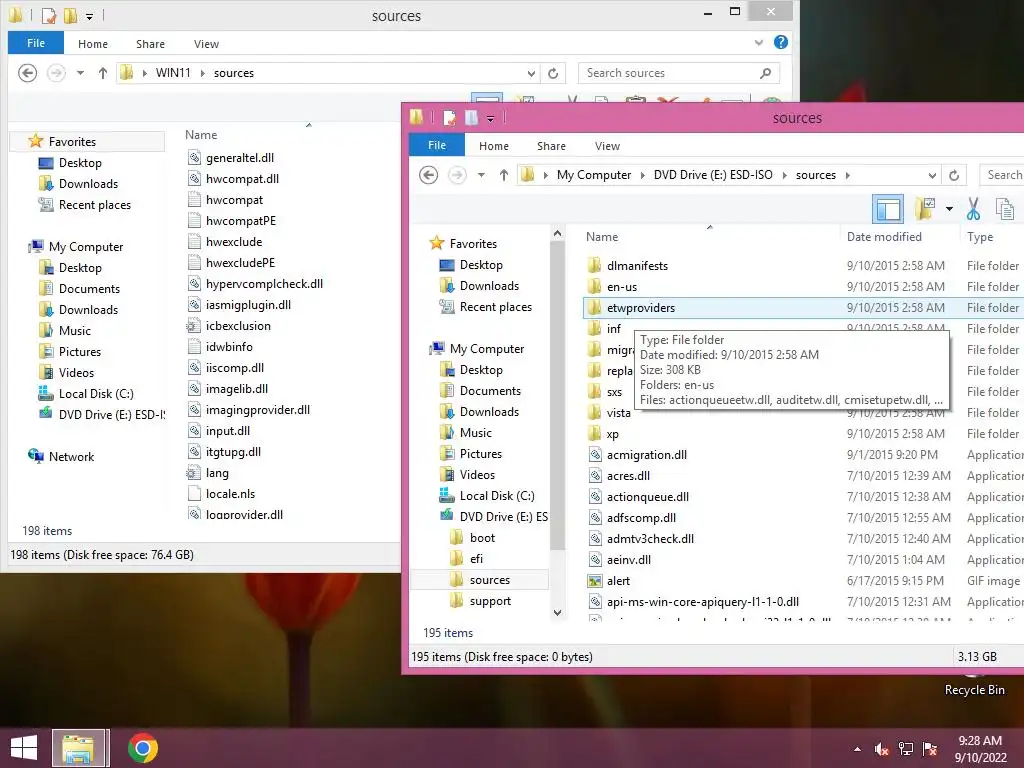1024x768 pixels.
Task: Open recent locations dropdown in front window
Action: point(481,175)
